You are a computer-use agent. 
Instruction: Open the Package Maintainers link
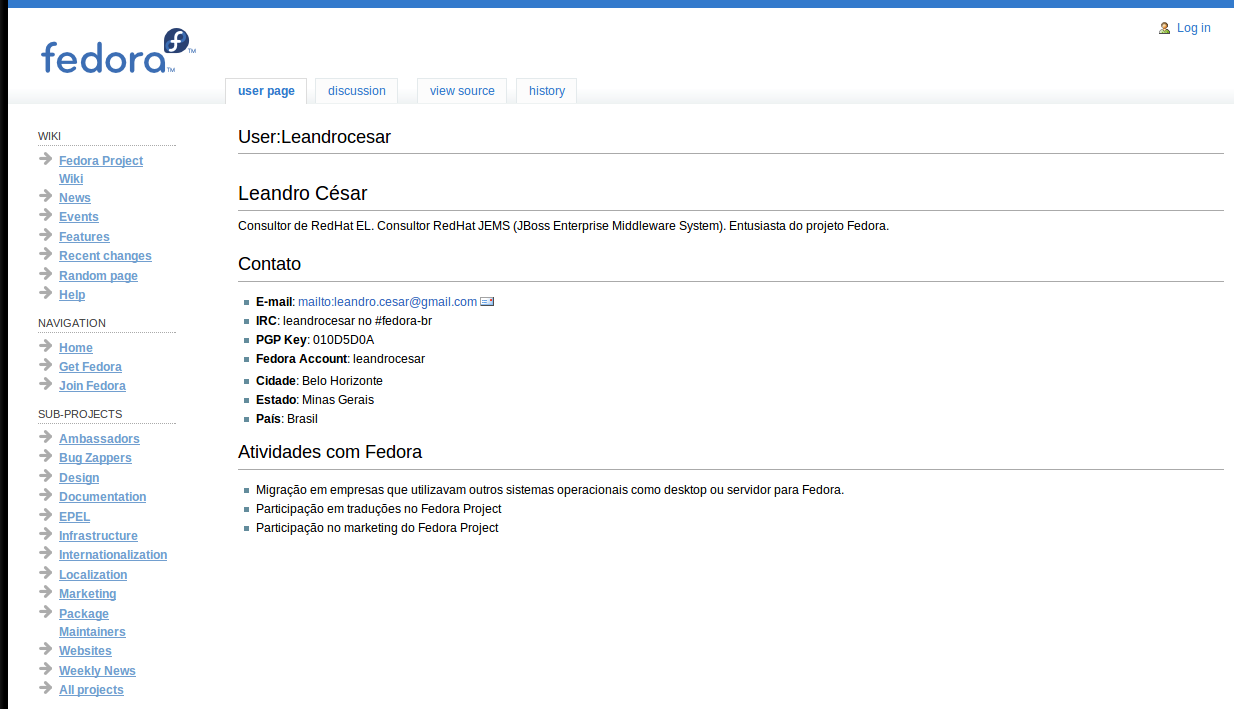(92, 623)
